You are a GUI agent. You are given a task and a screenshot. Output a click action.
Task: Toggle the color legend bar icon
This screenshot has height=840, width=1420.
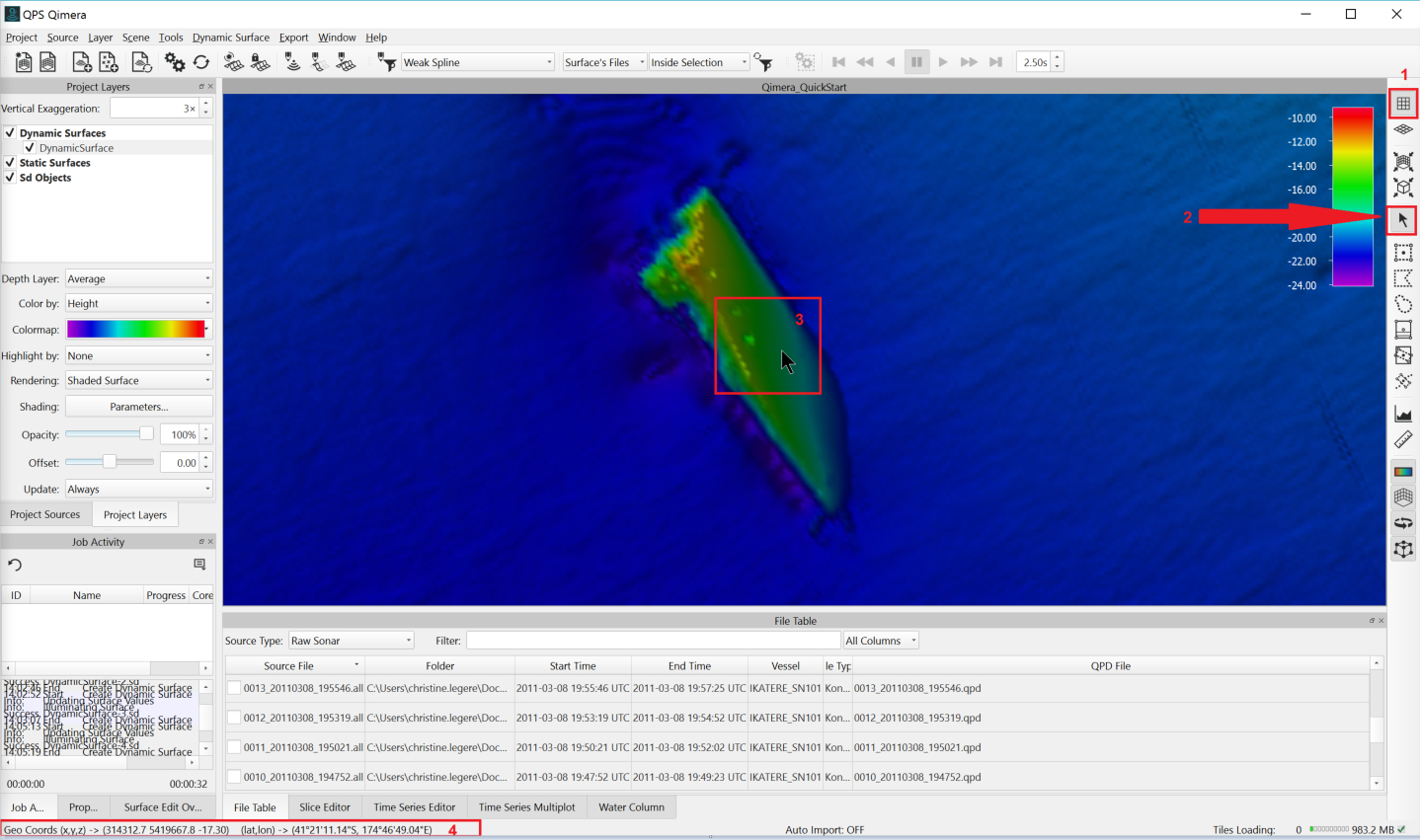[1402, 472]
